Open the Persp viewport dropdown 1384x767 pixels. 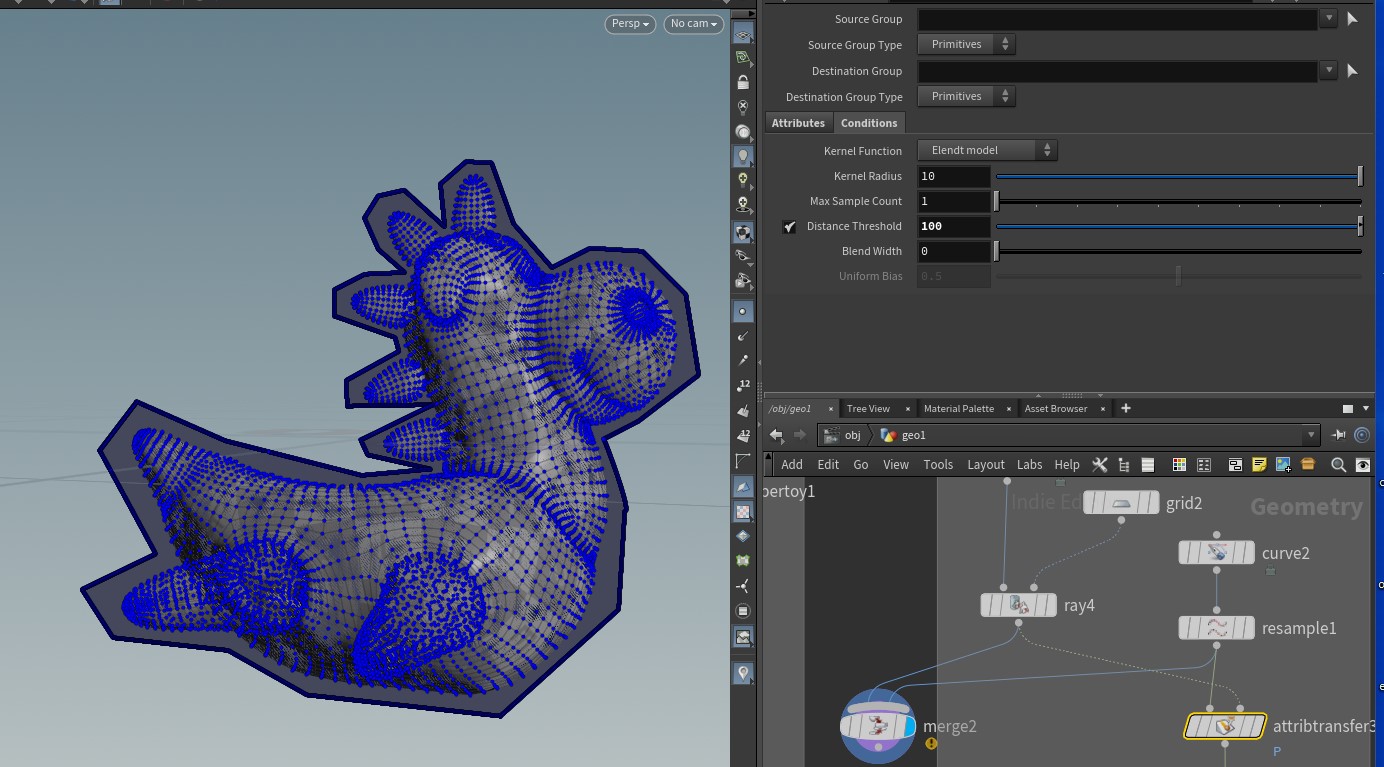(630, 24)
